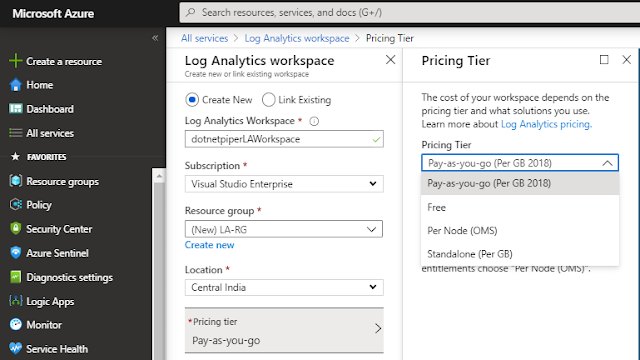Click the green plus Create a resource icon
Image resolution: width=640 pixels, height=360 pixels.
point(16,61)
